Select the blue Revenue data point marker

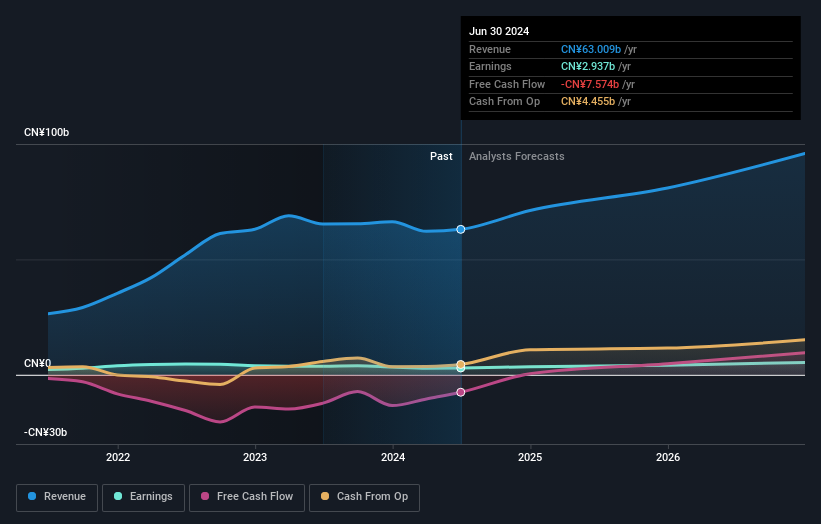click(x=461, y=229)
